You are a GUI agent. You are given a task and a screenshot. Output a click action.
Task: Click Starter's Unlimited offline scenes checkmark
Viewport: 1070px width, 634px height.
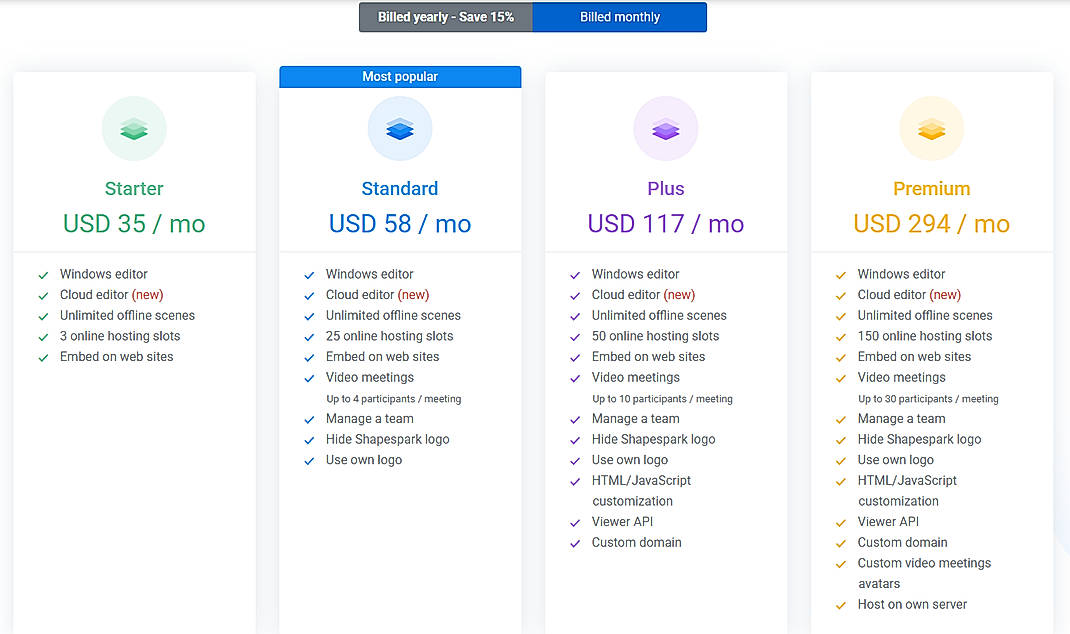[x=44, y=317]
